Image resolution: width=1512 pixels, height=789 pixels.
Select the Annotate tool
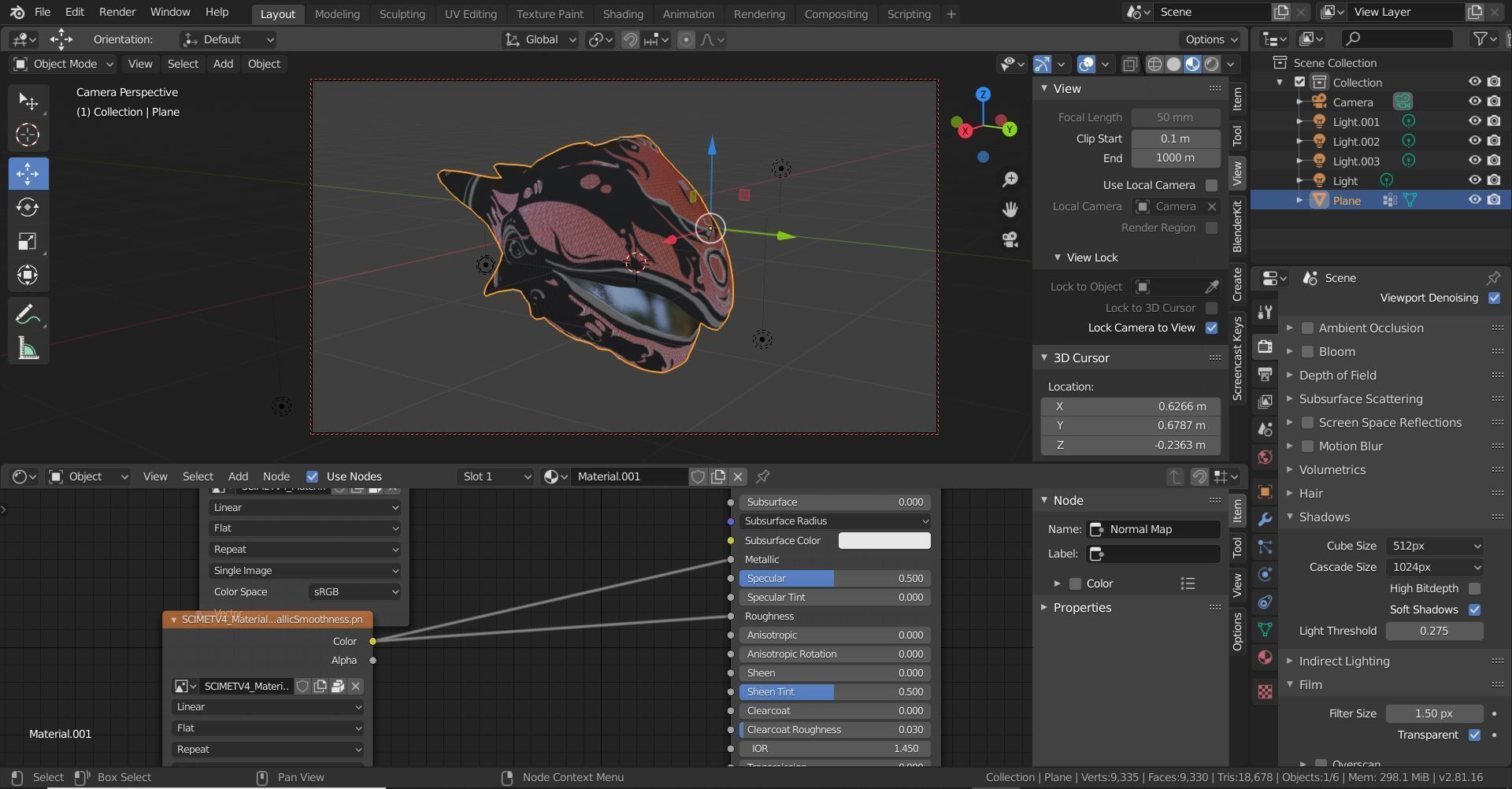coord(28,314)
